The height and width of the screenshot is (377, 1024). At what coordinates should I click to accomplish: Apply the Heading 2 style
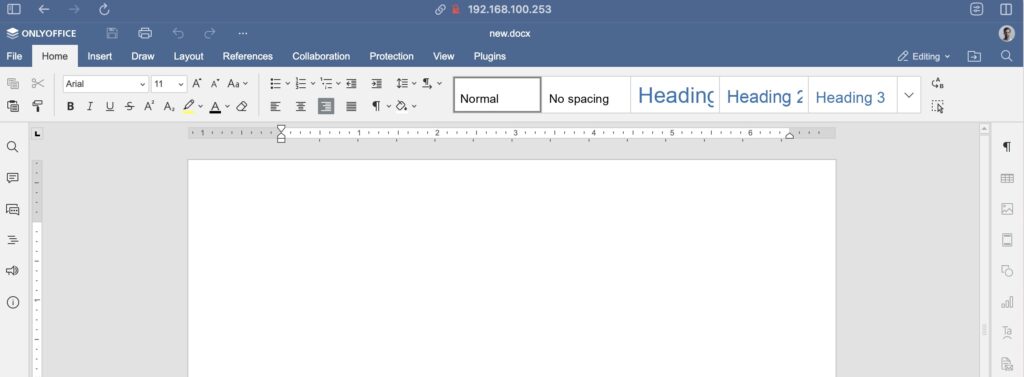tap(763, 95)
